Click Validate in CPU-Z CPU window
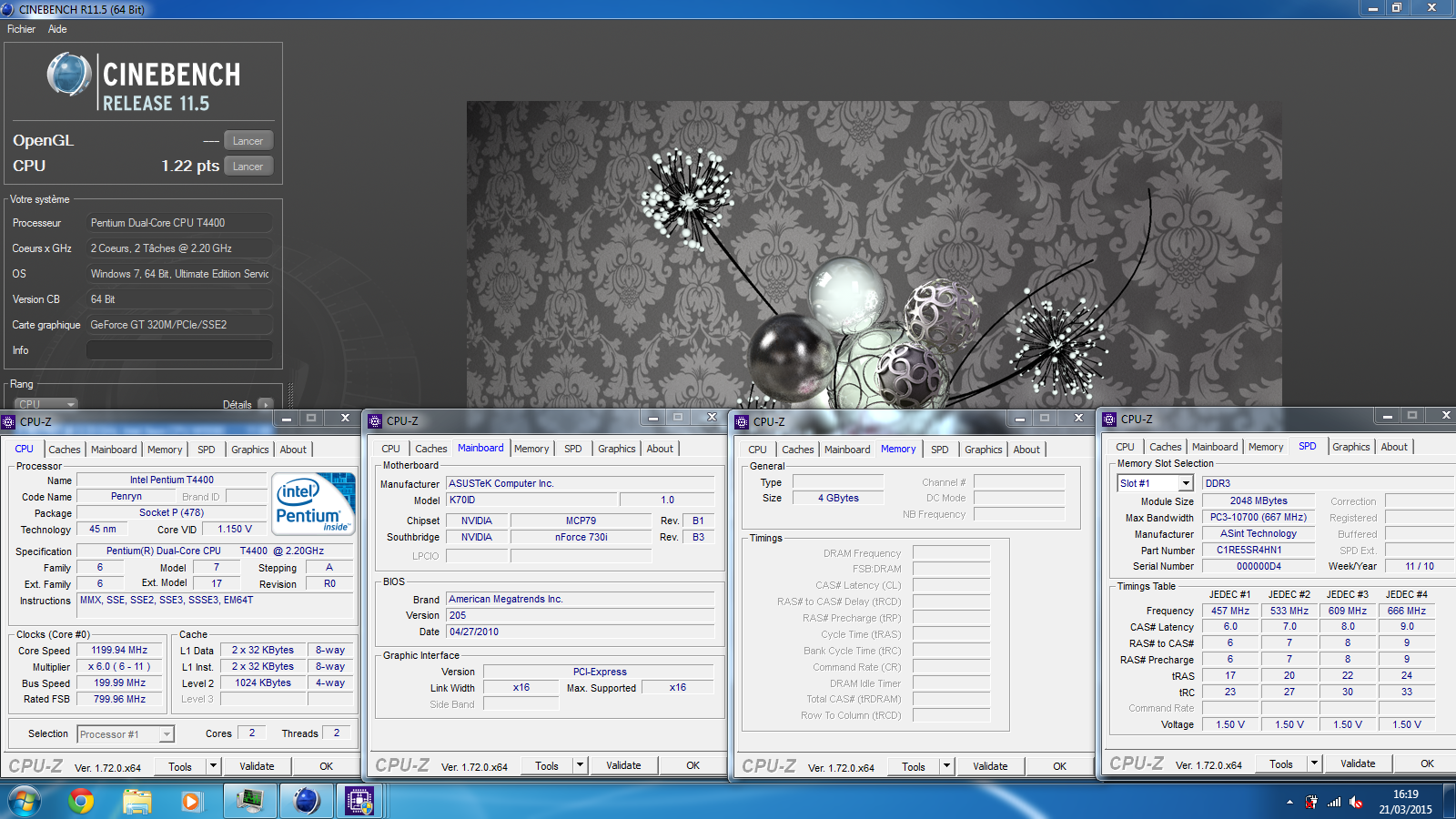The width and height of the screenshot is (1456, 819). click(x=257, y=766)
